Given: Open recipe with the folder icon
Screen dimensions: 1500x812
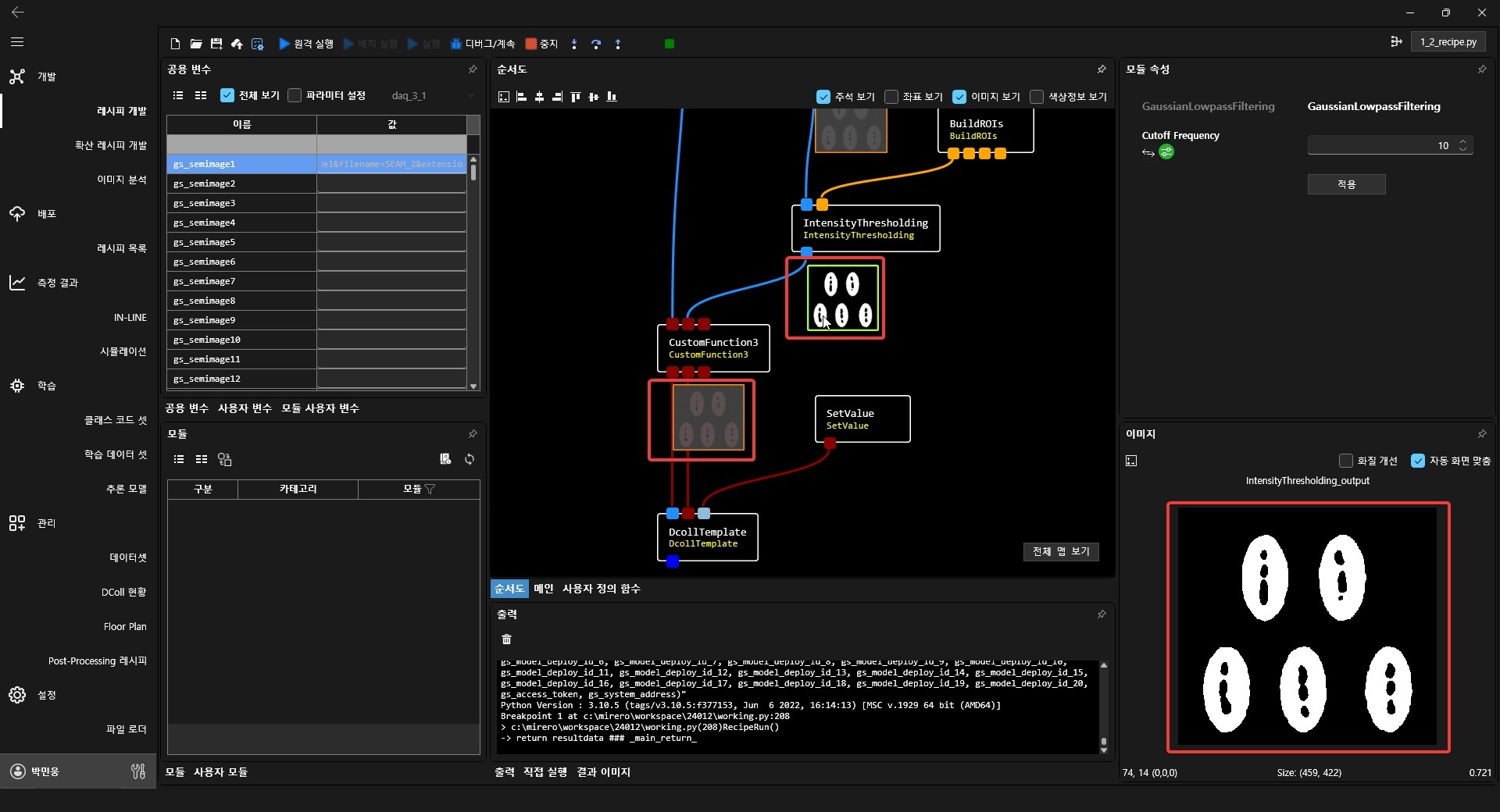Looking at the screenshot, I should (x=196, y=44).
